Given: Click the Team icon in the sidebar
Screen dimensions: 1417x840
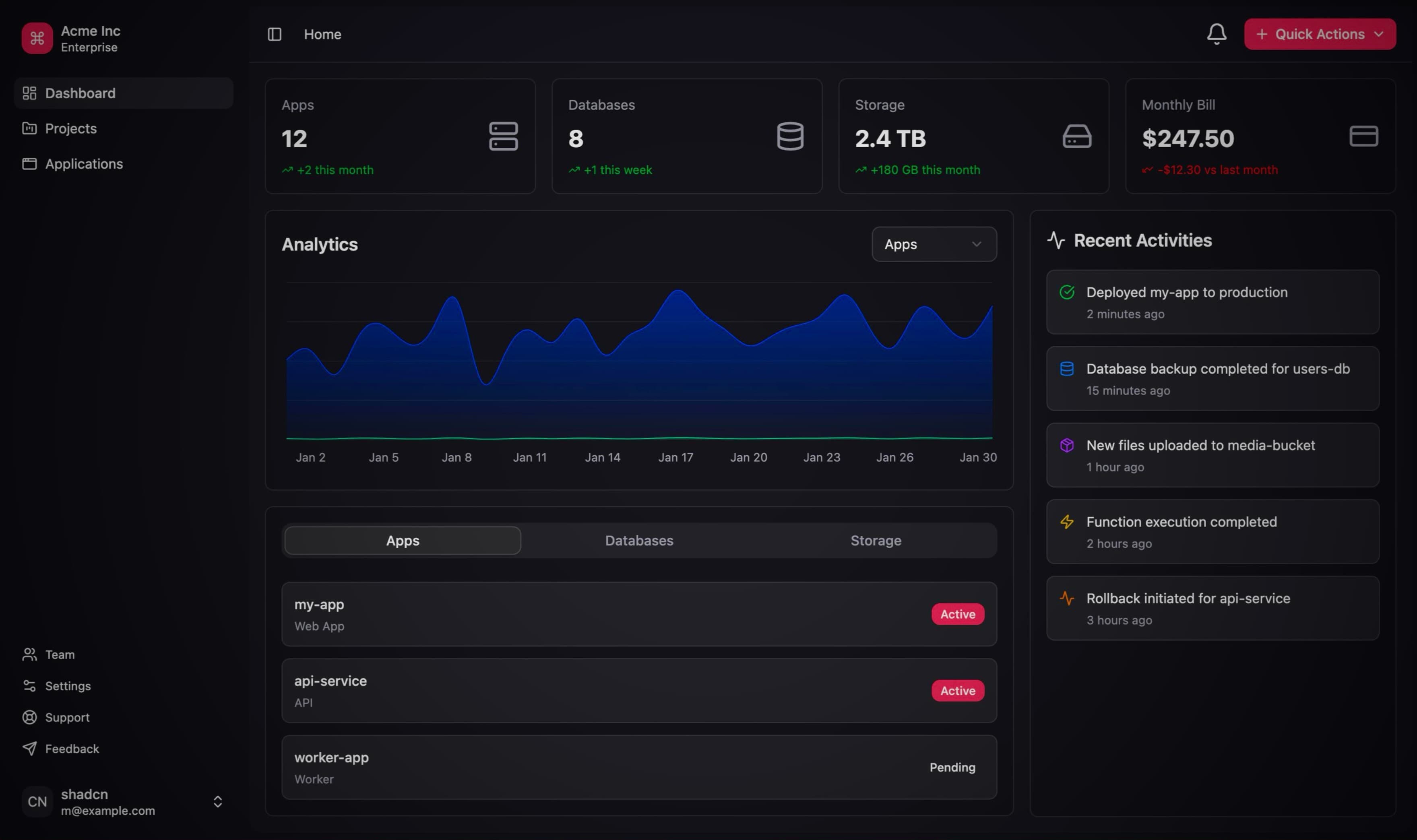Looking at the screenshot, I should pos(29,654).
